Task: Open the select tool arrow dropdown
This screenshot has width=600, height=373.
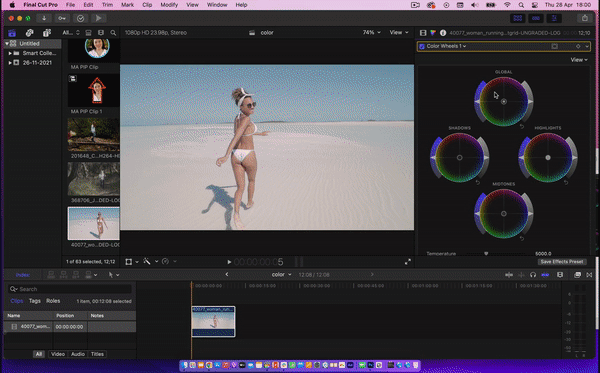Action: click(x=114, y=275)
